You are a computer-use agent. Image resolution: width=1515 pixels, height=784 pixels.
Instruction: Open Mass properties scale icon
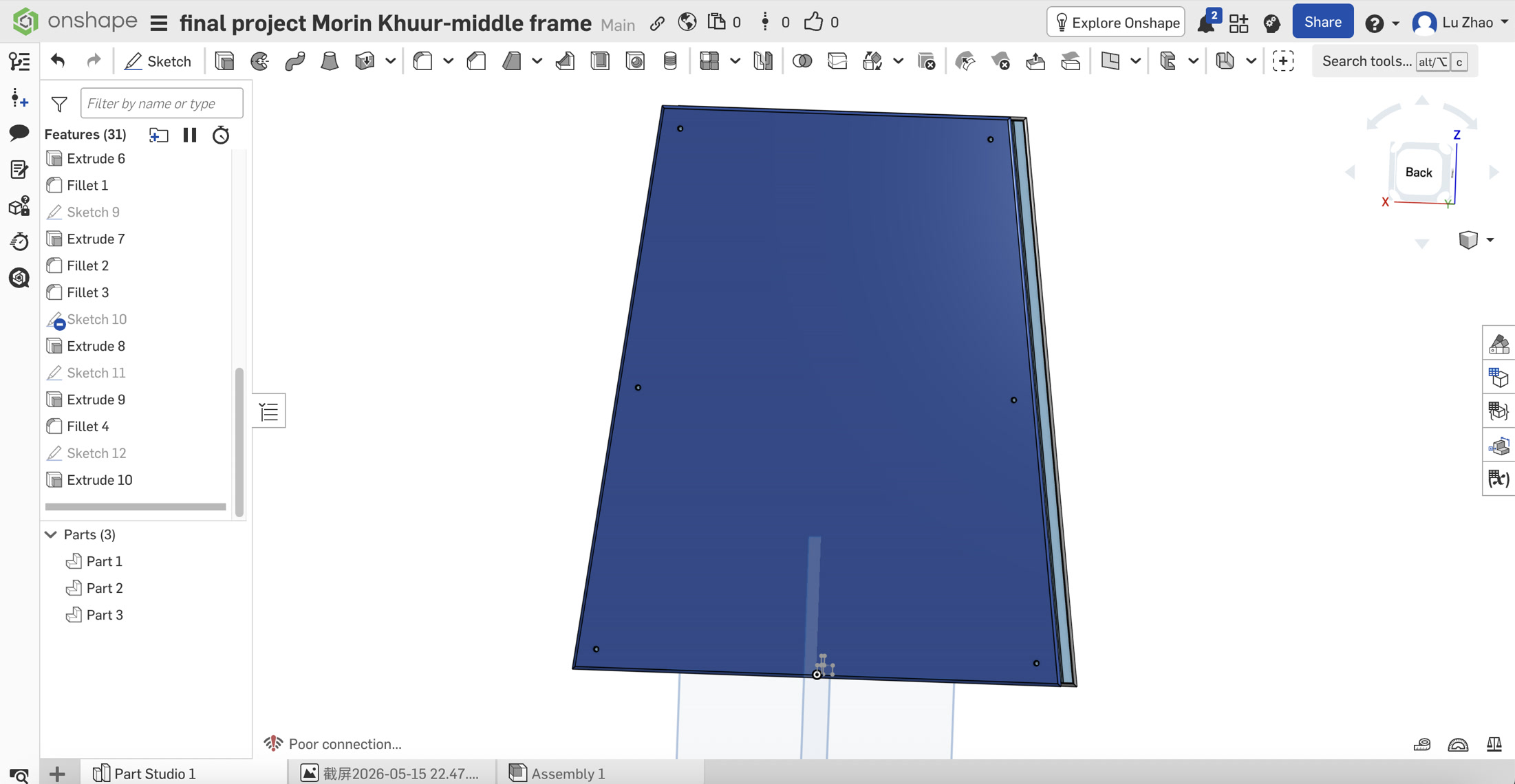coord(1494,745)
